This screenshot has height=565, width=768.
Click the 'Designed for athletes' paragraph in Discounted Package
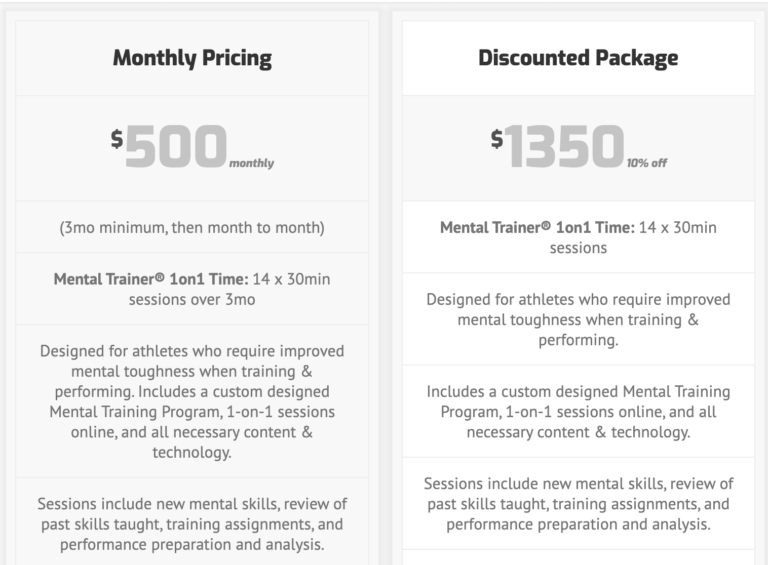(x=578, y=320)
